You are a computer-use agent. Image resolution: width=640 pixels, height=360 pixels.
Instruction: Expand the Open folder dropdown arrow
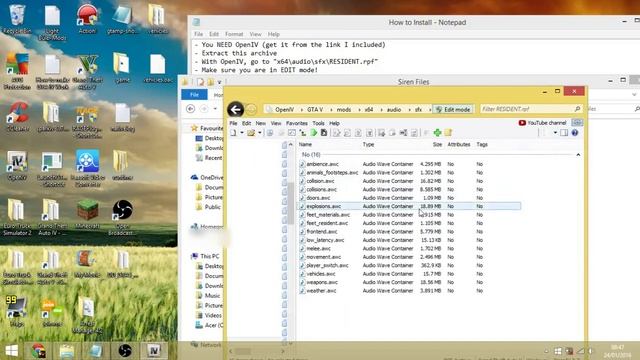pyautogui.click(x=260, y=133)
